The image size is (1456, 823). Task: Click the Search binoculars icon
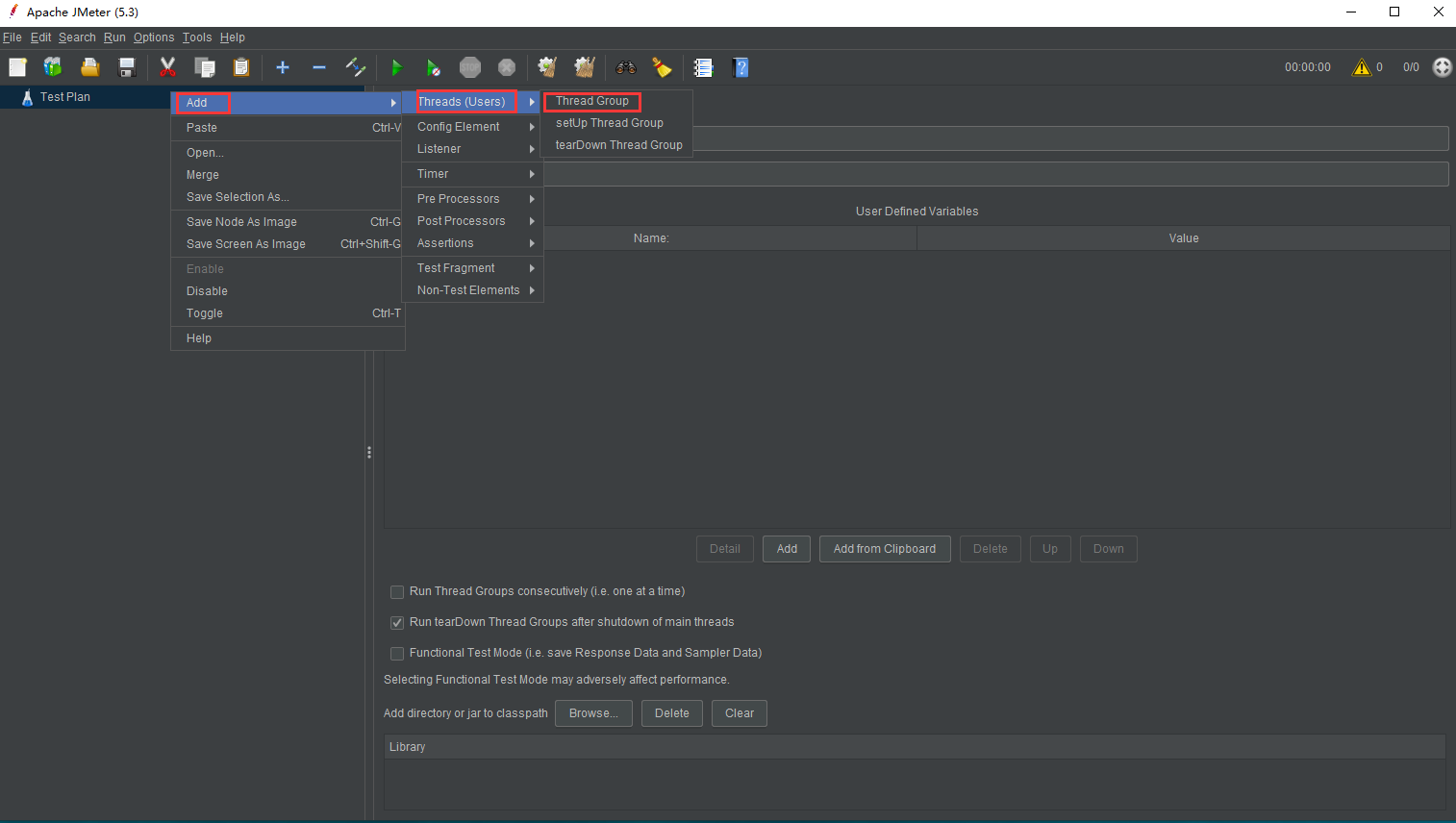pyautogui.click(x=626, y=67)
